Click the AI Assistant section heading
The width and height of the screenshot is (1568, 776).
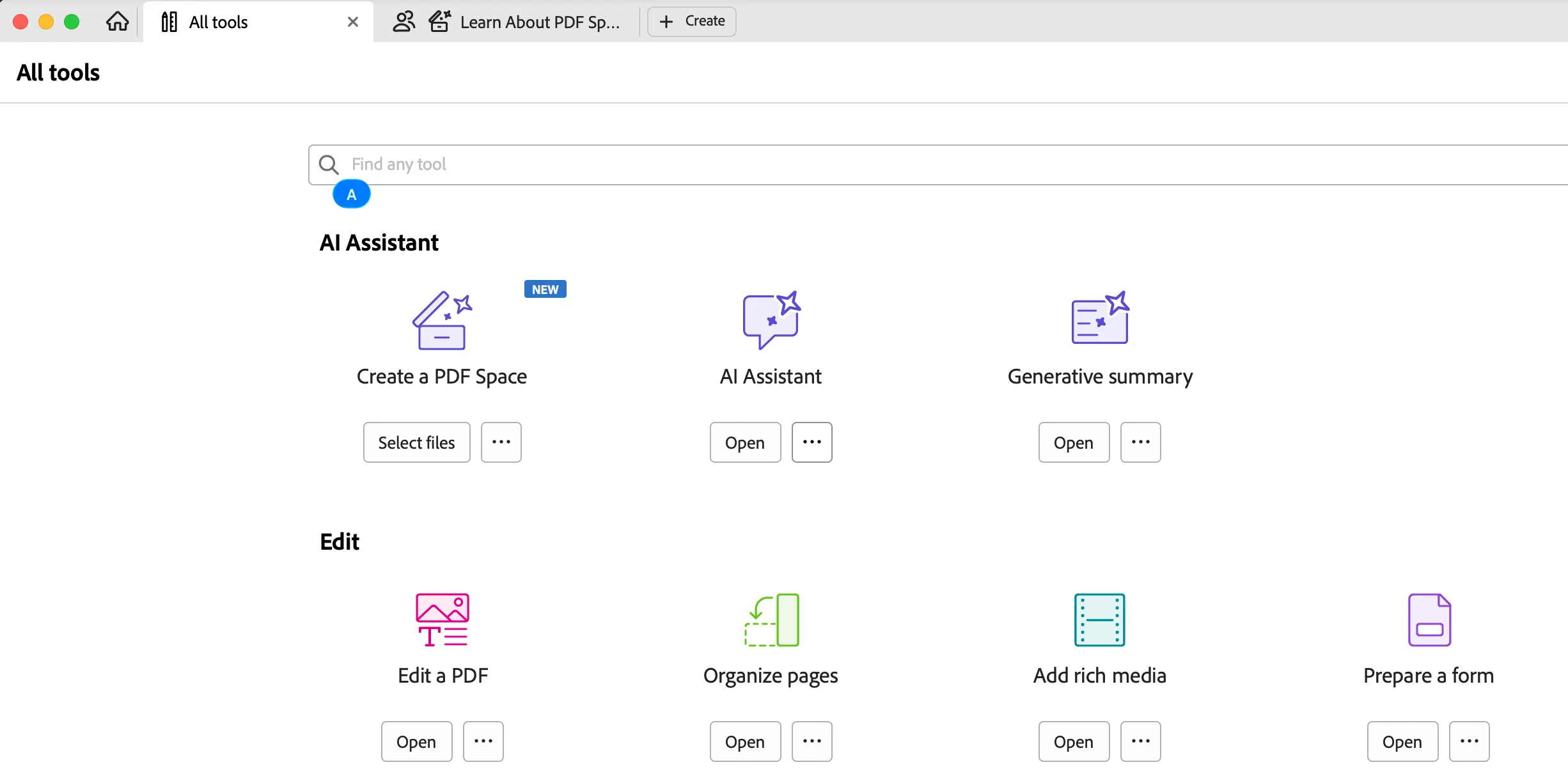tap(379, 243)
